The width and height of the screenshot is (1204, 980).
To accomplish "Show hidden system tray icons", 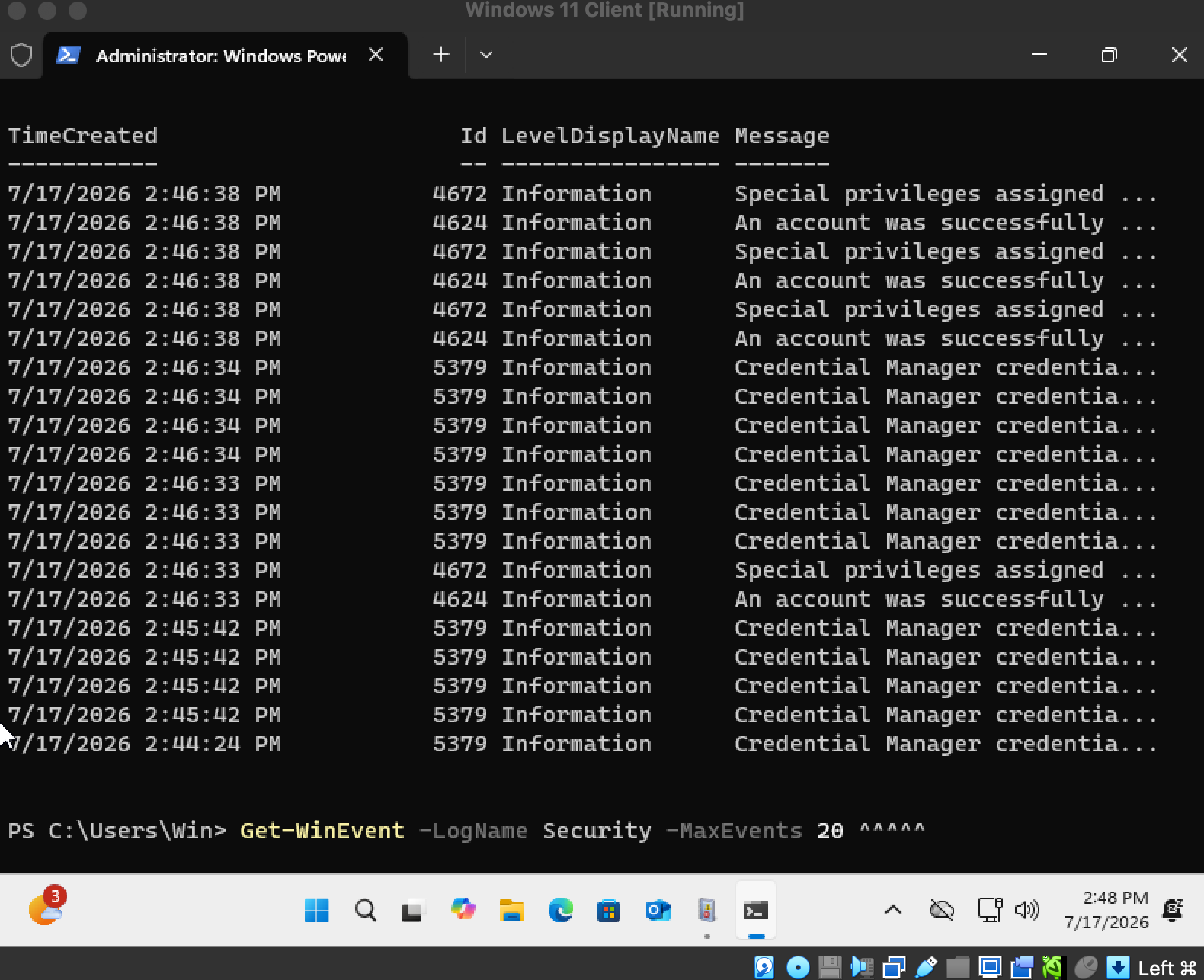I will click(893, 910).
